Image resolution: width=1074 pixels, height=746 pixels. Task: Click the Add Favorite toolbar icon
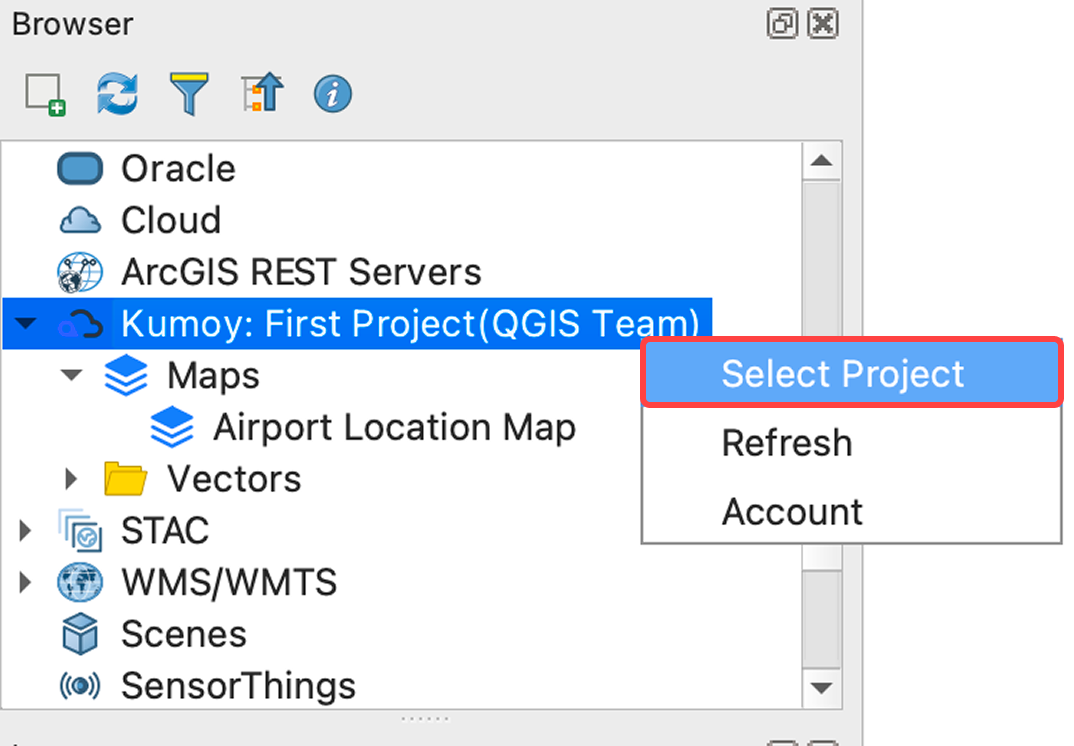pos(46,93)
